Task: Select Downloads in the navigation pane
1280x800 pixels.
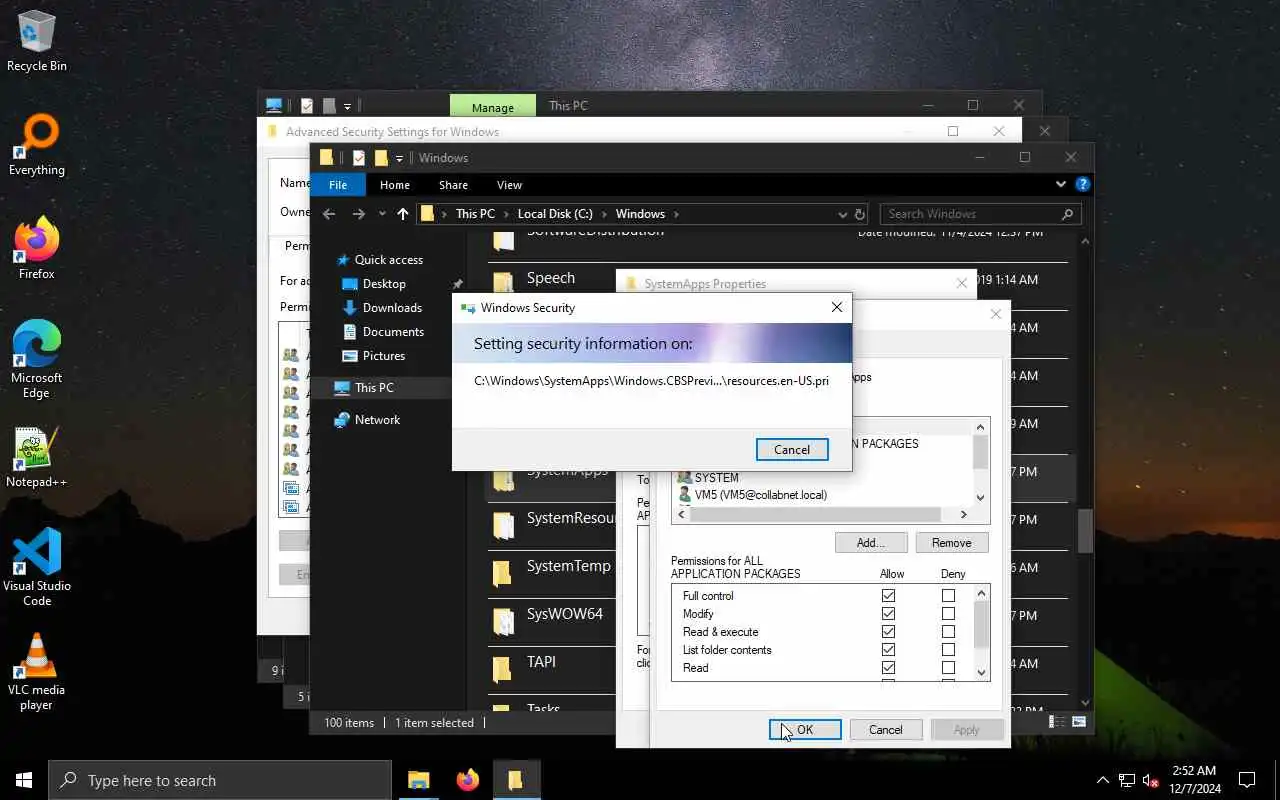Action: click(392, 307)
